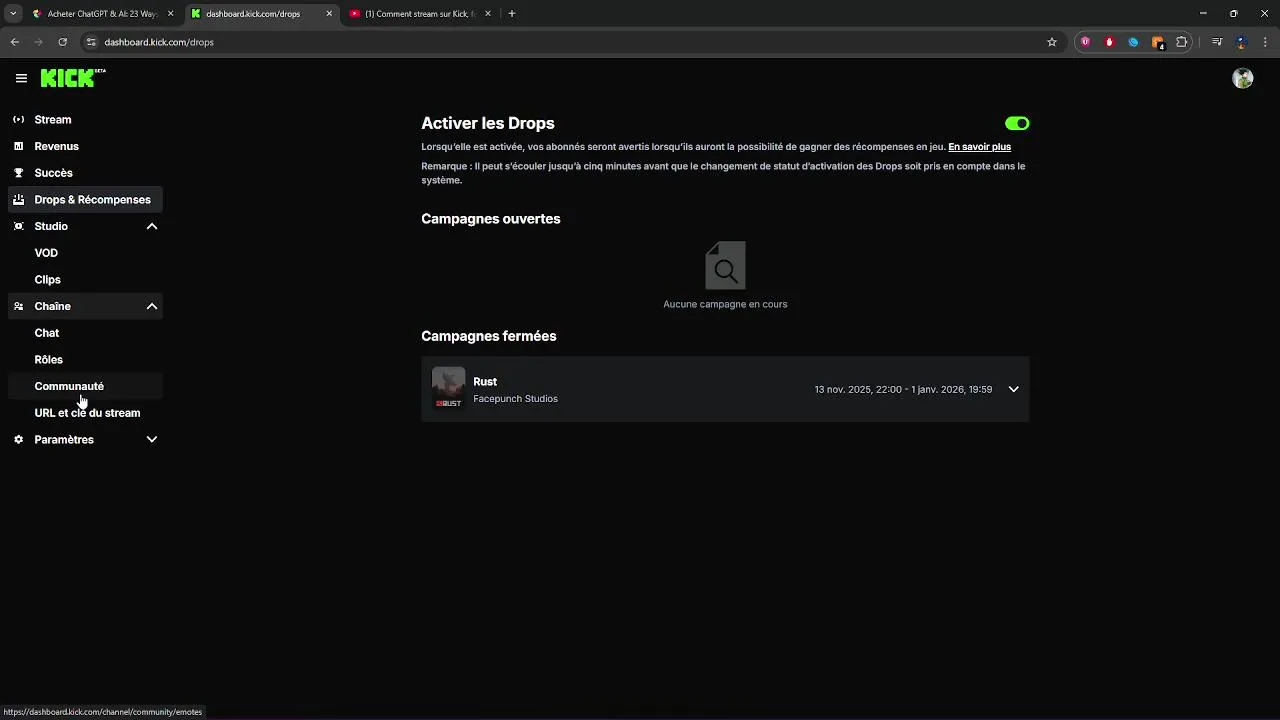Open Chat under Chaîne

click(x=46, y=333)
